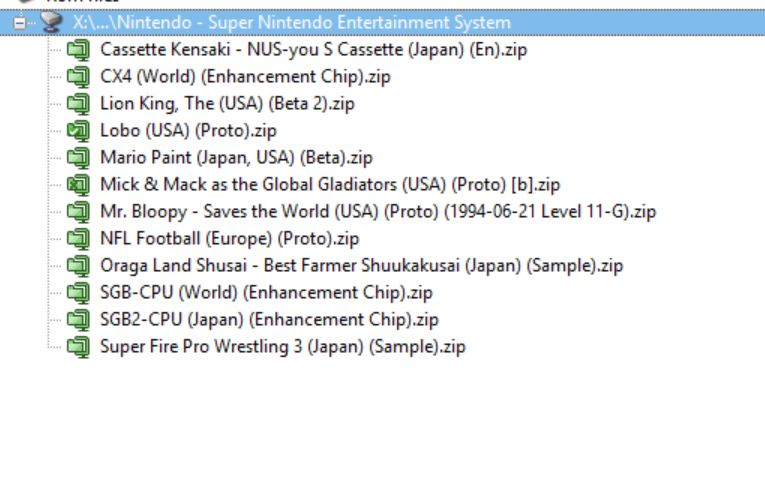Click the Lion King Beta 2 file icon
765x477 pixels.
[78, 103]
